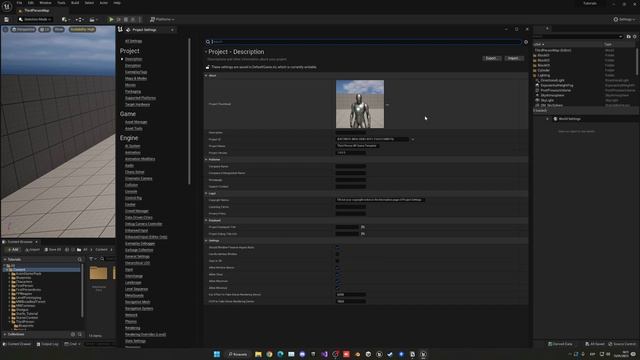The image size is (640, 360).
Task: Collapse the Publisher section
Action: tap(206, 160)
